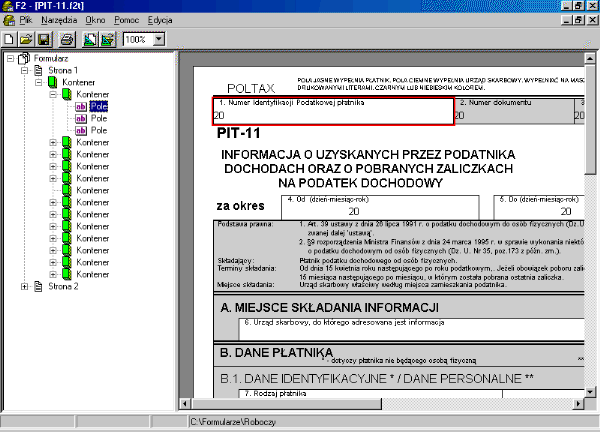Click the Podstawa prawna label
600x432 pixels.
click(245, 224)
